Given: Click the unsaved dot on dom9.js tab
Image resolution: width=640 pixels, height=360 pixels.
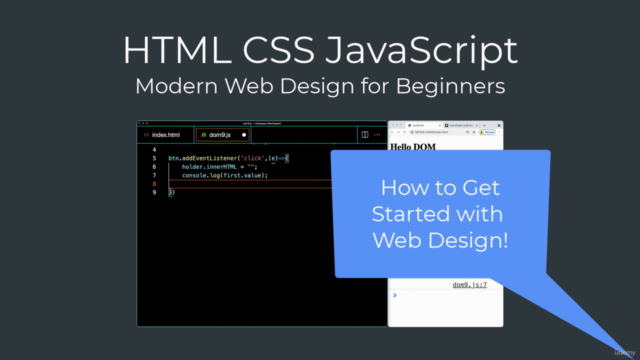Looking at the screenshot, I should pos(244,135).
